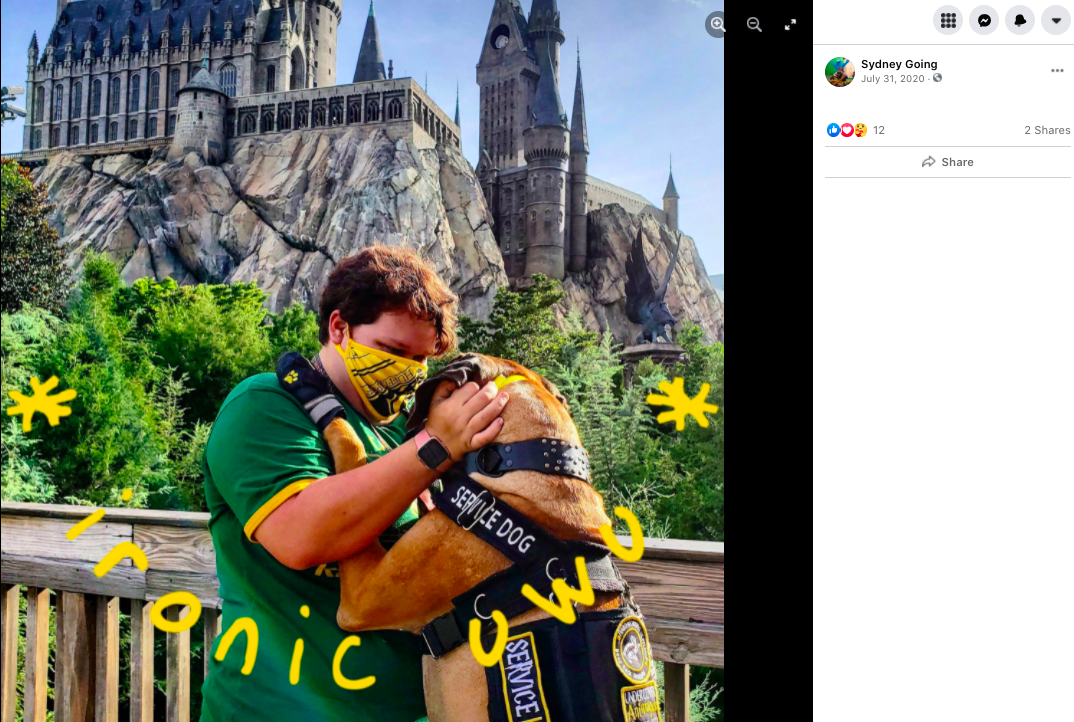Viewport: 1074px width, 722px height.
Task: Open the notifications bell
Action: point(1020,21)
